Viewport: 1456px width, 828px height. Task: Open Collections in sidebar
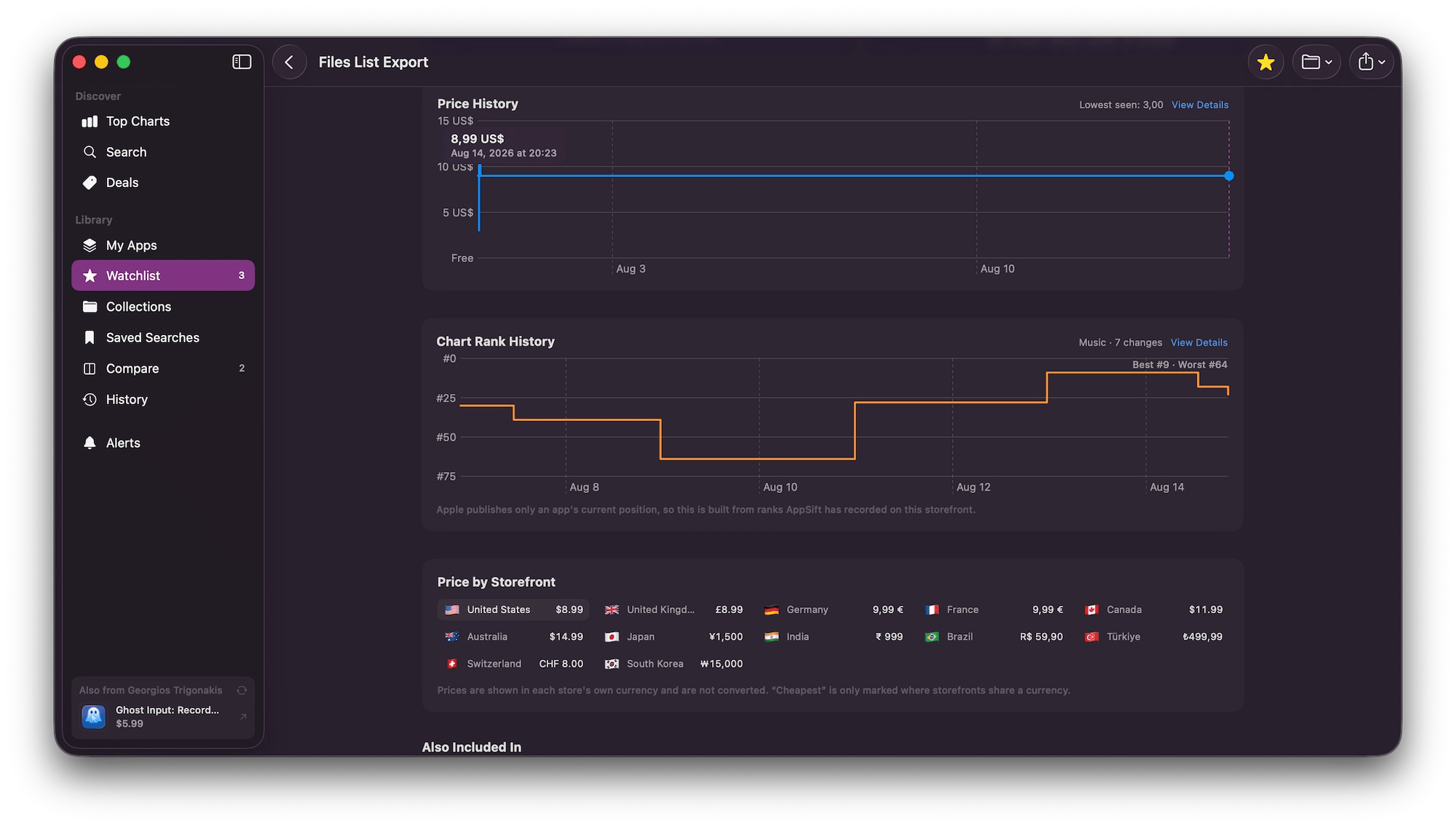point(163,307)
